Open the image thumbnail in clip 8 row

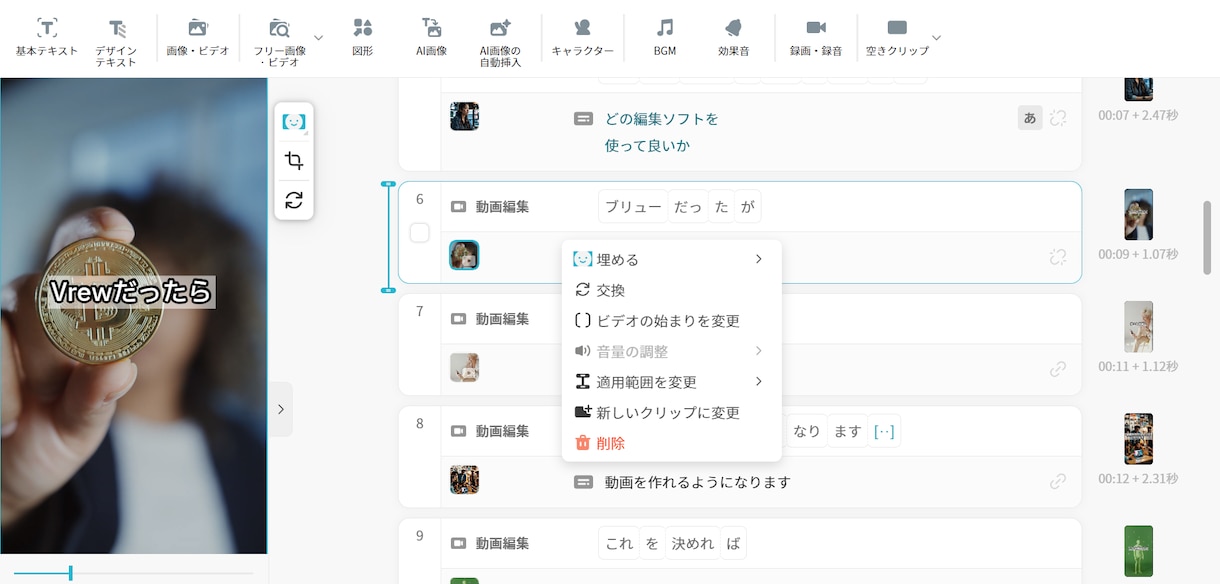464,479
